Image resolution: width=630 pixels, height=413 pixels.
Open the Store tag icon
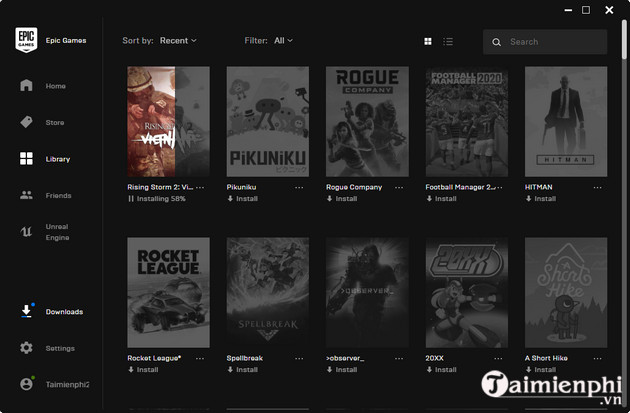coord(26,122)
